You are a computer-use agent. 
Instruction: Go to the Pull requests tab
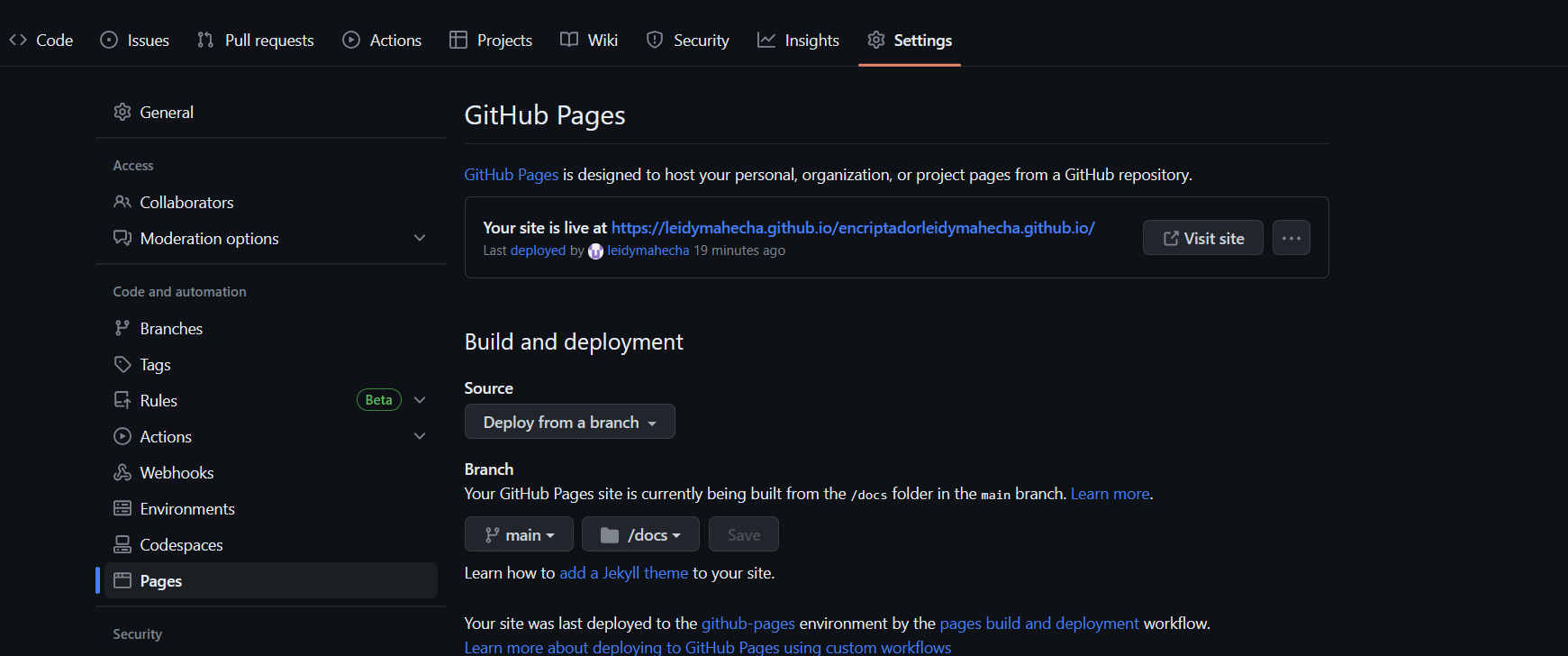[x=256, y=41]
